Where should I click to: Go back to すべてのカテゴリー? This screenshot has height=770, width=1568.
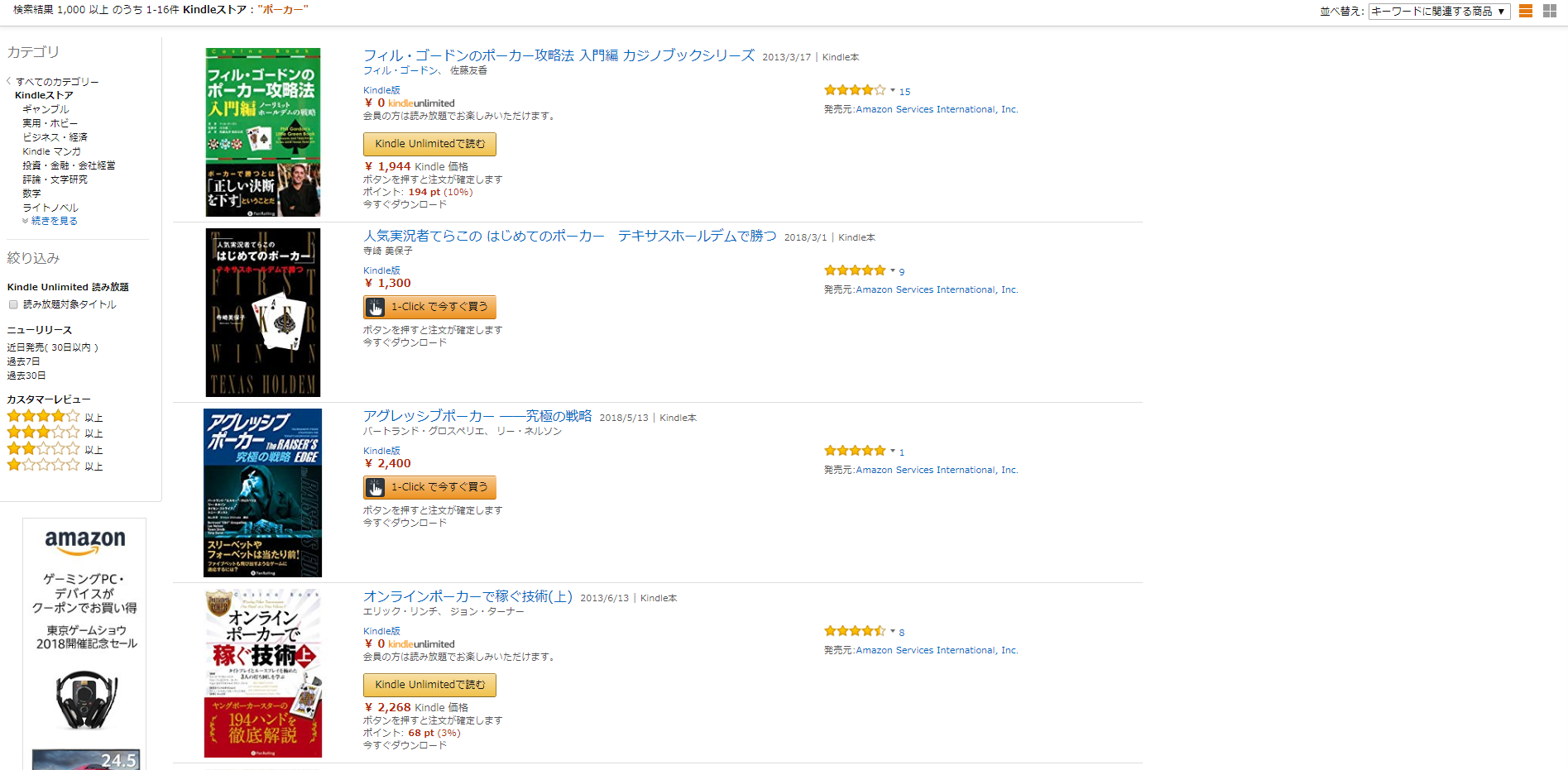point(57,82)
